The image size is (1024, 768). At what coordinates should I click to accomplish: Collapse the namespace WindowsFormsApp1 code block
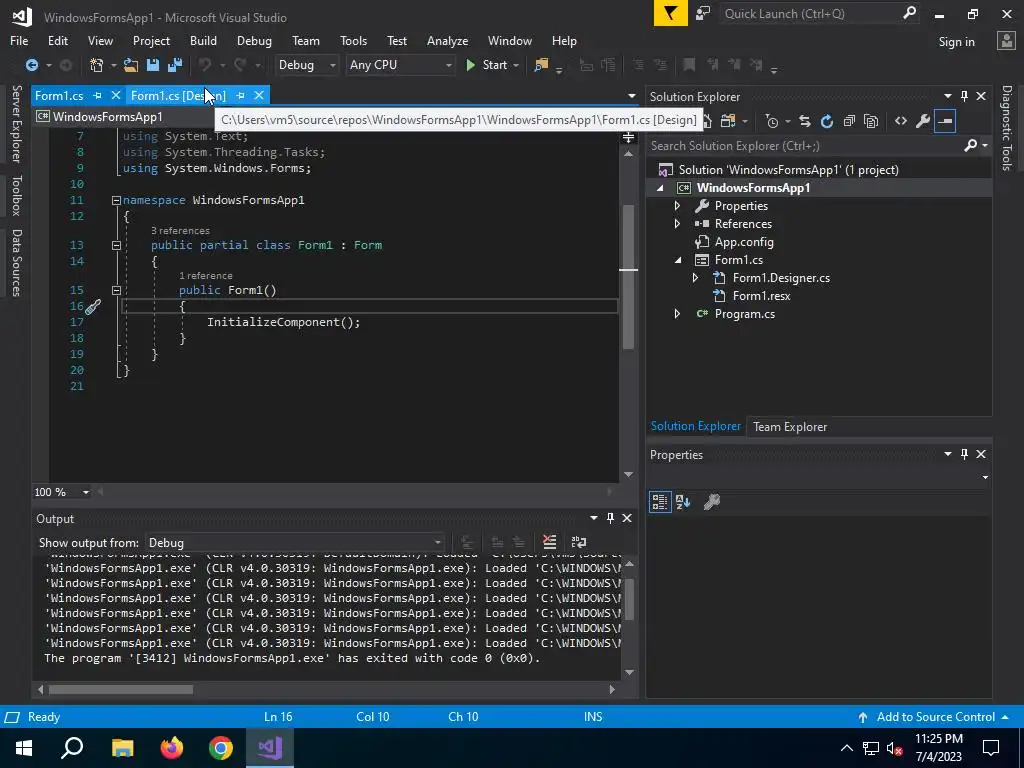116,200
